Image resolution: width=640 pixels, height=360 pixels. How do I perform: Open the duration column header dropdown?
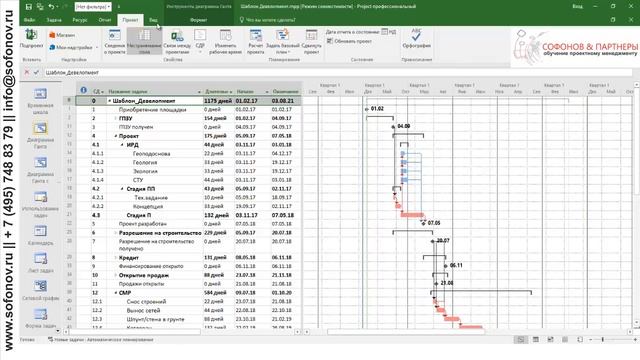coord(231,91)
